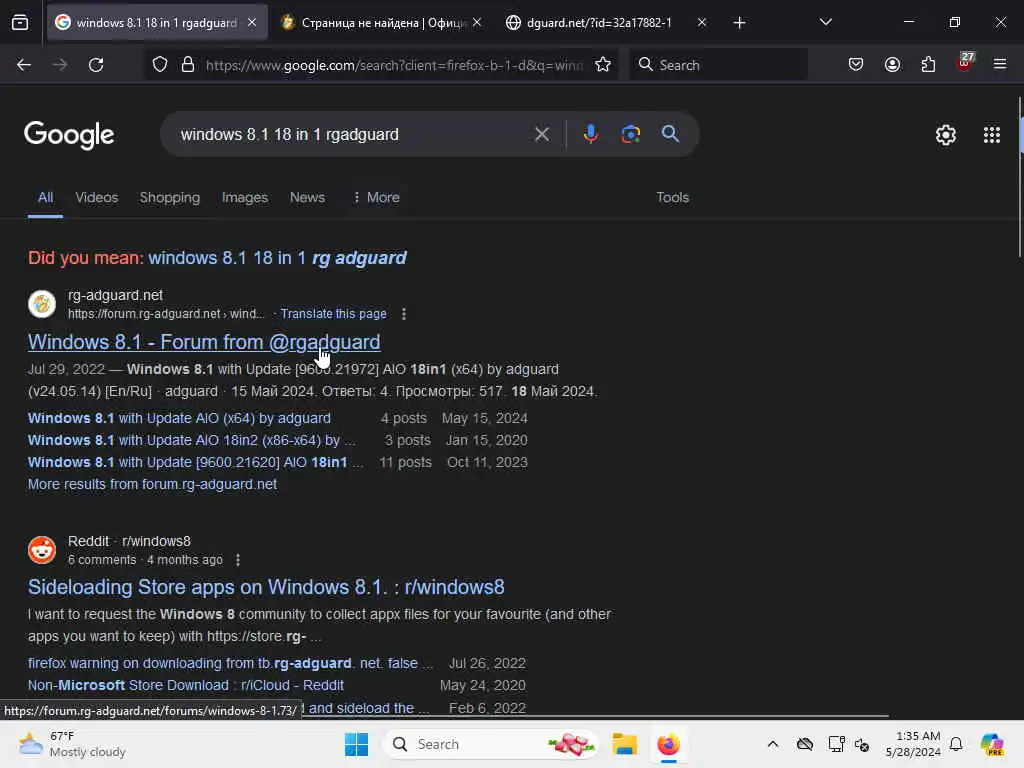Screen dimensions: 1024x768
Task: Close the Google search results tab
Action: 252,23
